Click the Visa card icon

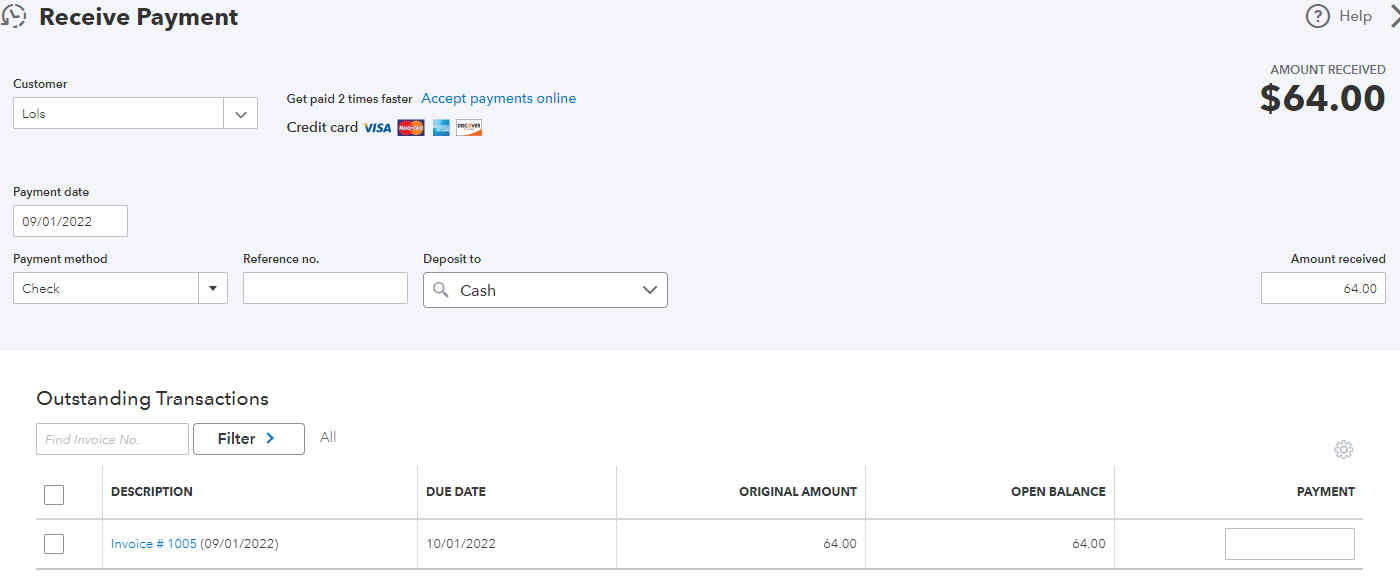click(x=377, y=128)
